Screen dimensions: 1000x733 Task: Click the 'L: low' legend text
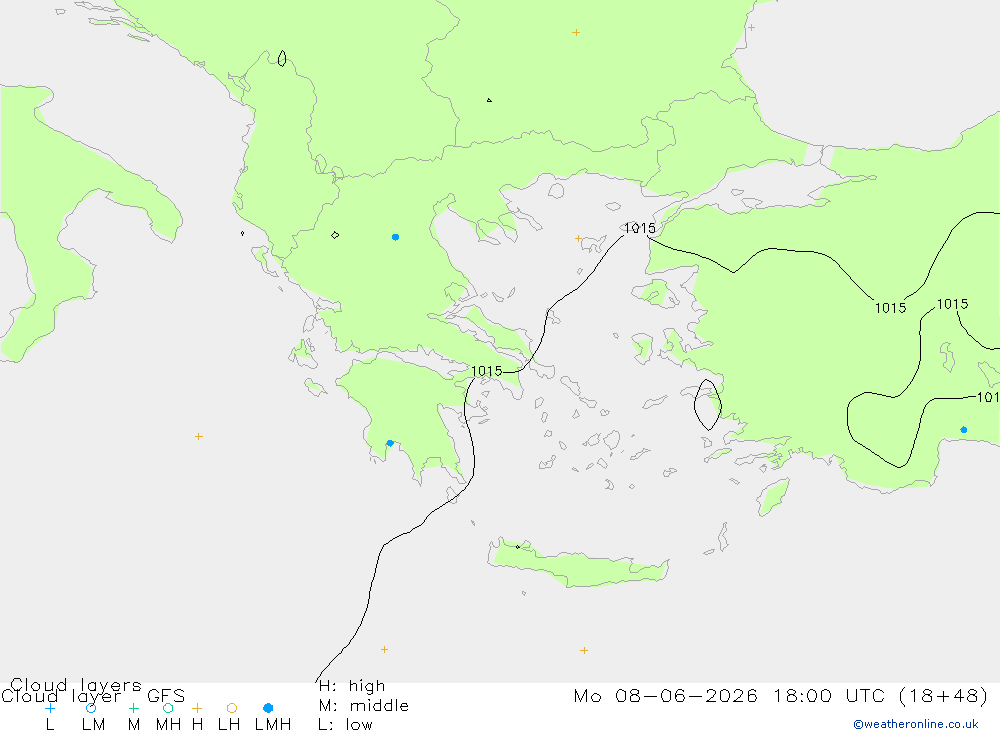(345, 725)
